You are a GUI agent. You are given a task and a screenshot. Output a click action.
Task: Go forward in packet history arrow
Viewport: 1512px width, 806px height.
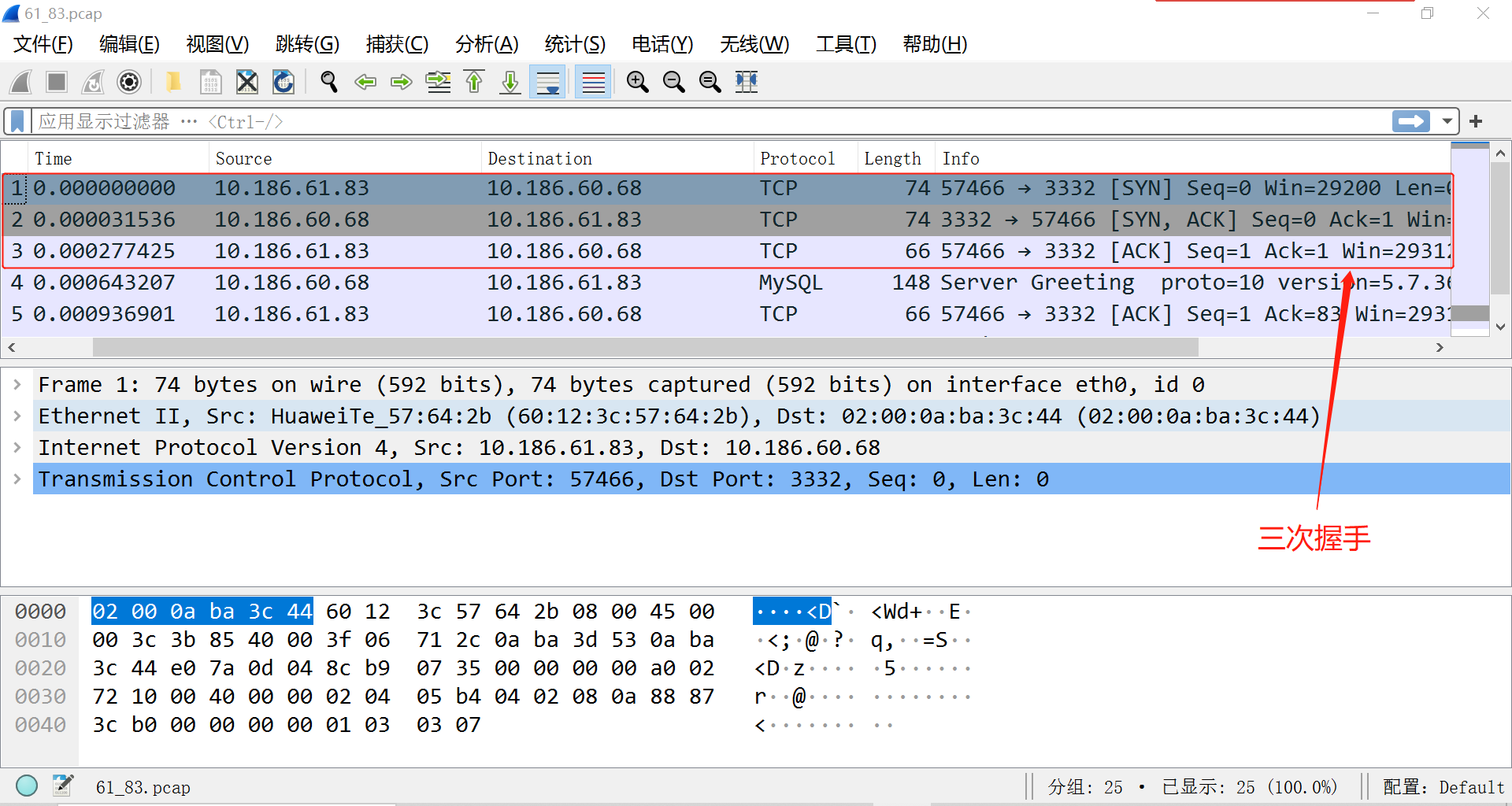[x=402, y=82]
